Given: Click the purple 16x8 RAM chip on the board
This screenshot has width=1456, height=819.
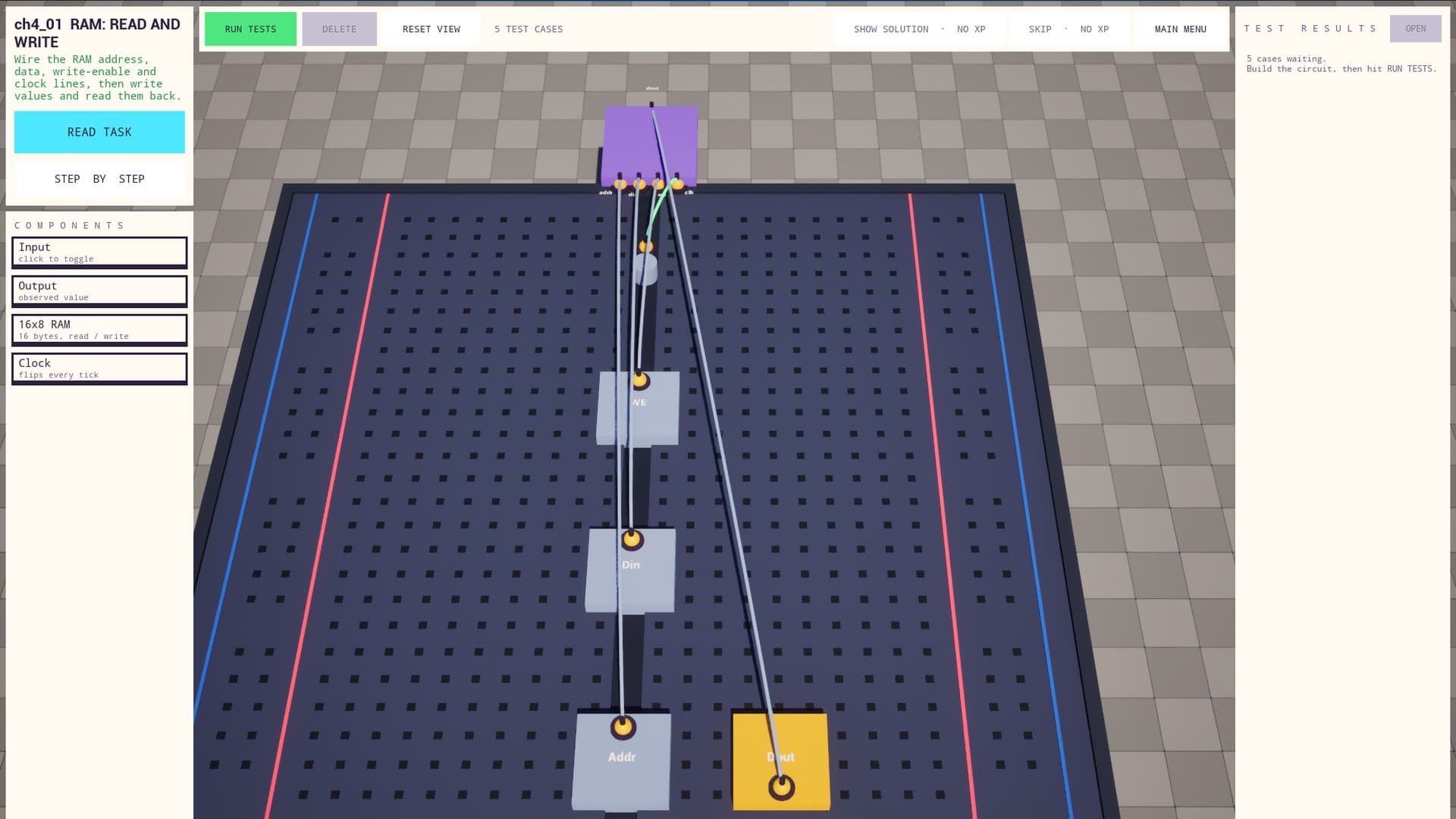Looking at the screenshot, I should pyautogui.click(x=650, y=144).
